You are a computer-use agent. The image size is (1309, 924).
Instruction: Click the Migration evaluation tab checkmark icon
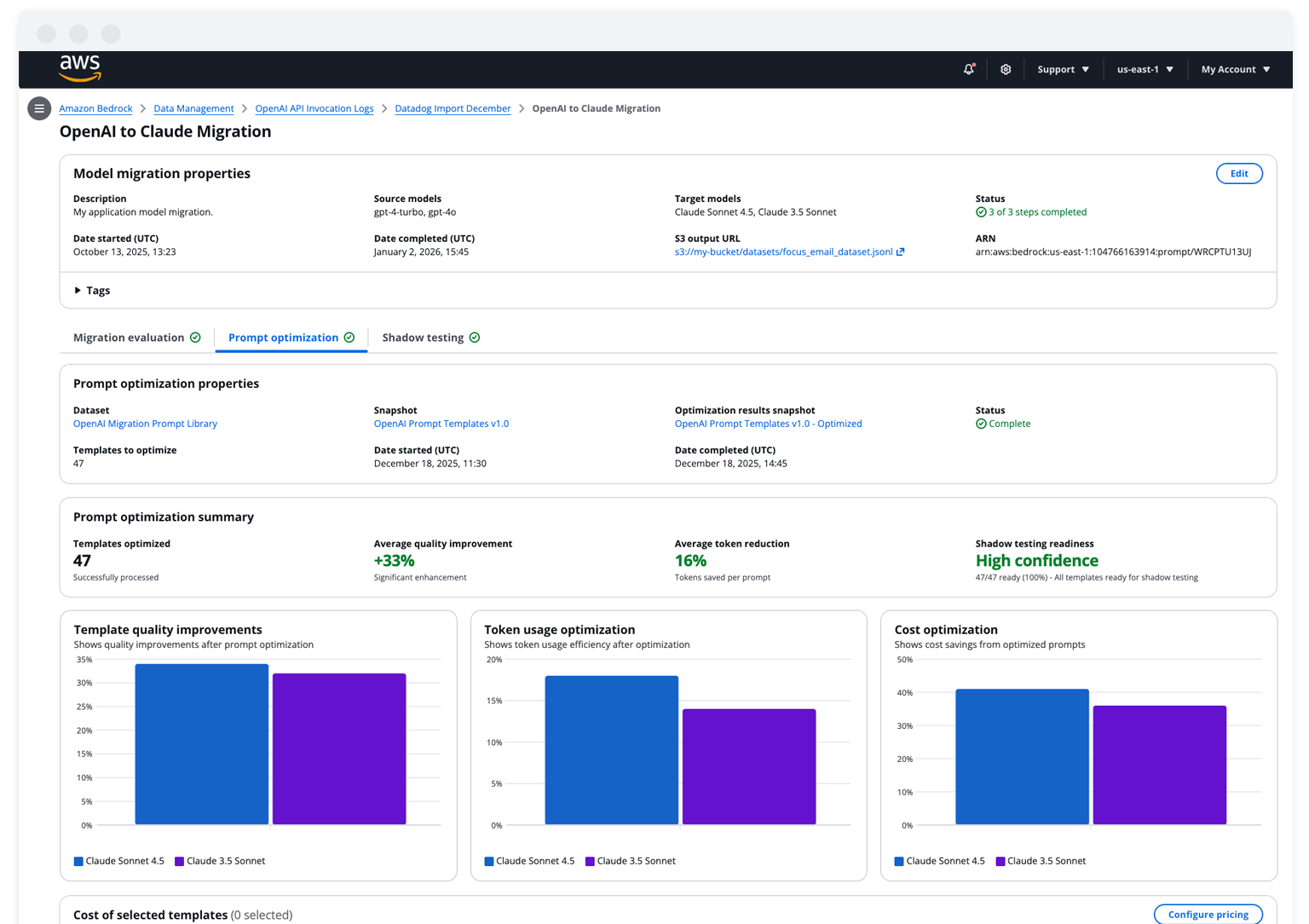click(196, 338)
